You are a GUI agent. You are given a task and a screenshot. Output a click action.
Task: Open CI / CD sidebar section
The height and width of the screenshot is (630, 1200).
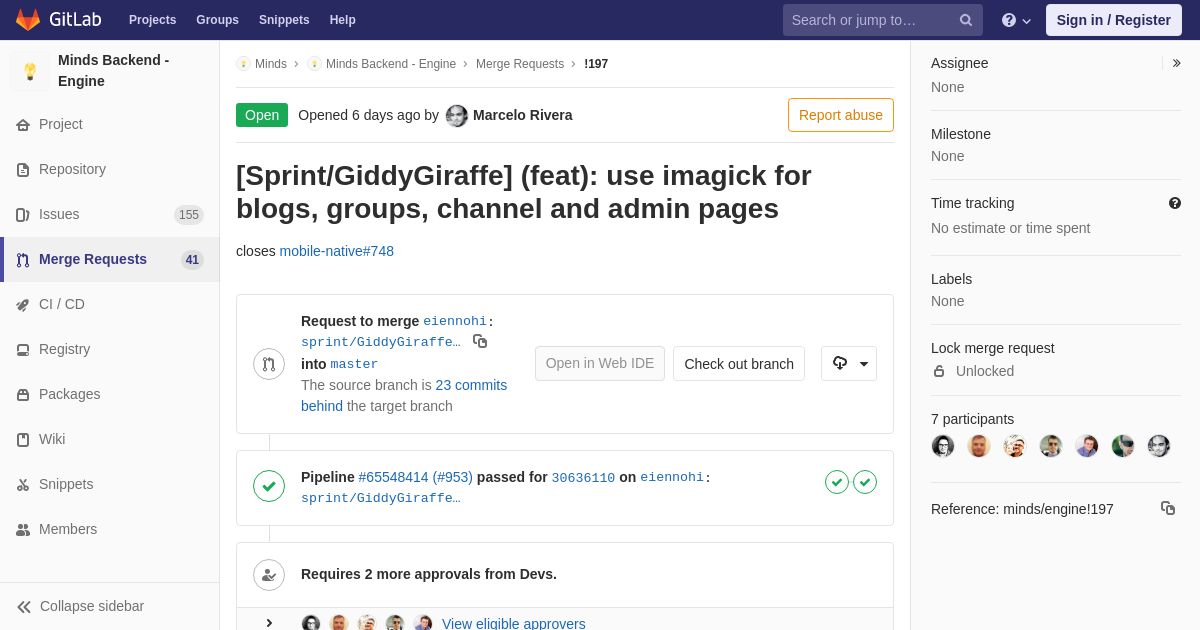coord(110,304)
